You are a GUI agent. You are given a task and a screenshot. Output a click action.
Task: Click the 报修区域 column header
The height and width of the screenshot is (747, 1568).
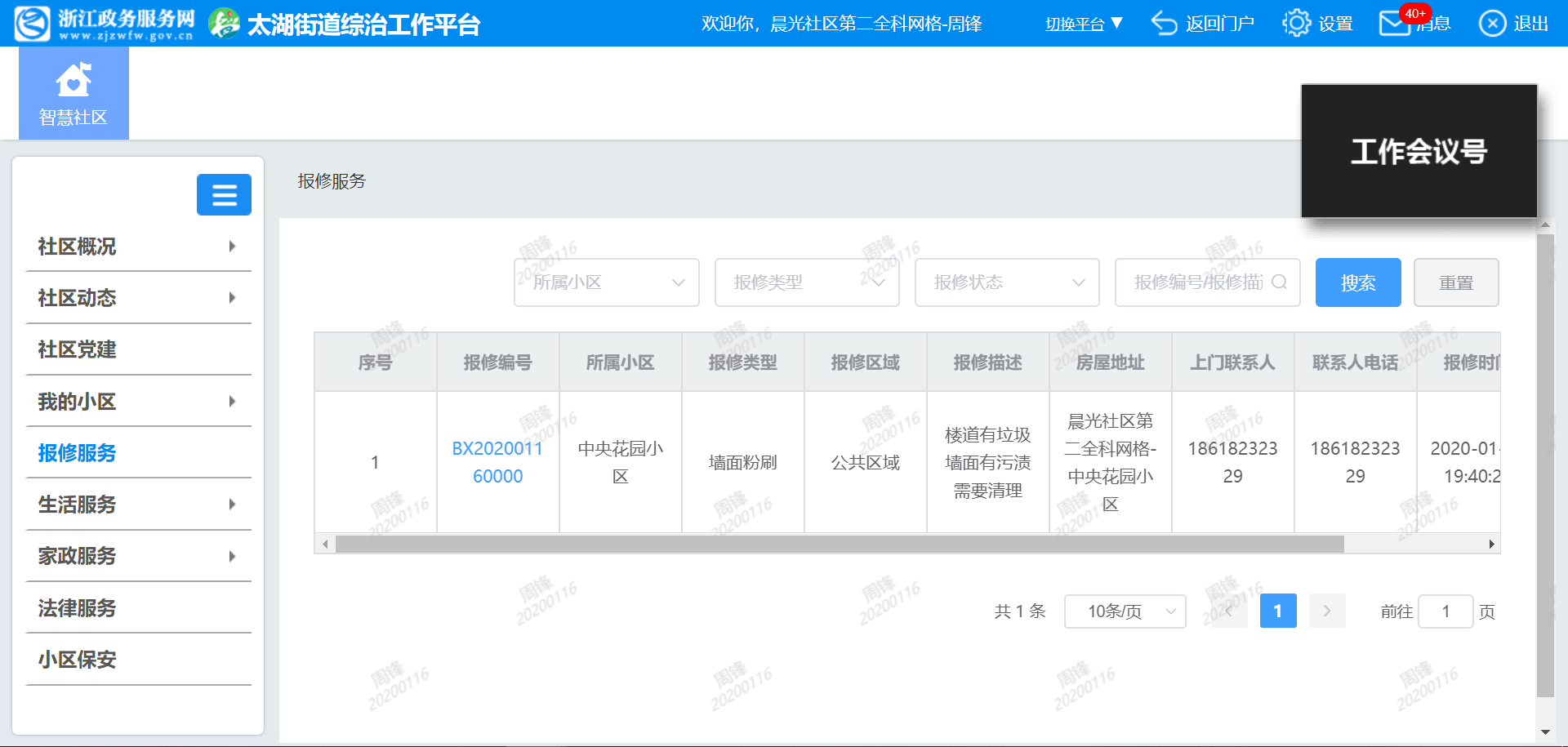point(866,362)
